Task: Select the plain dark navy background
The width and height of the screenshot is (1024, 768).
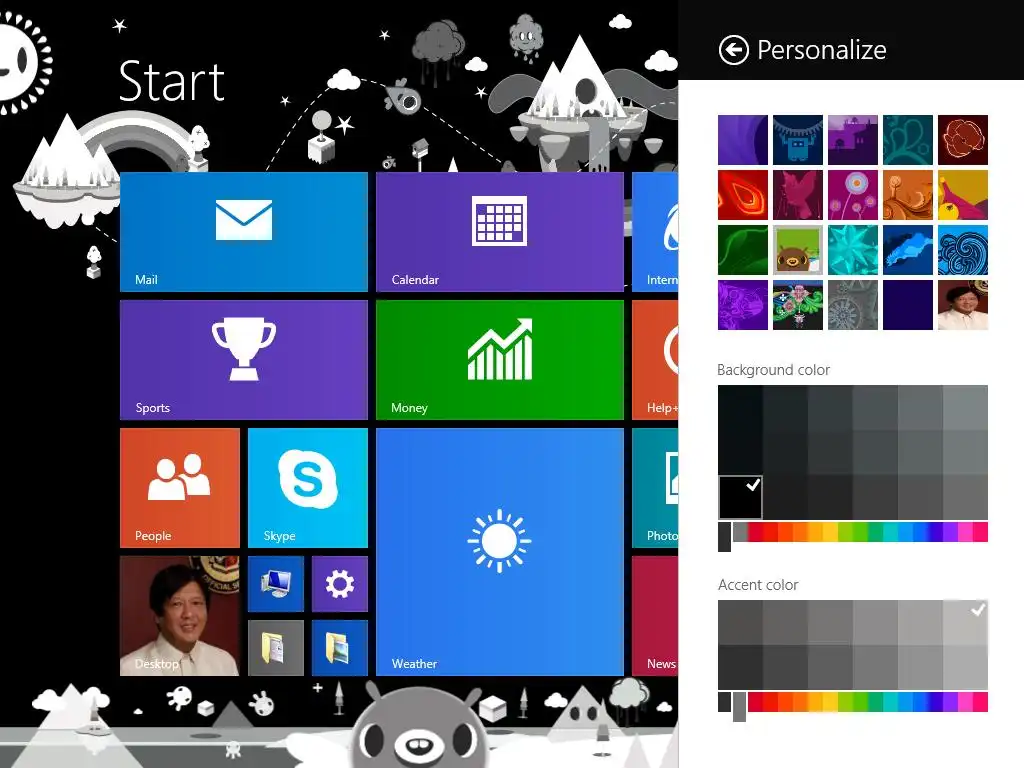Action: pos(908,305)
